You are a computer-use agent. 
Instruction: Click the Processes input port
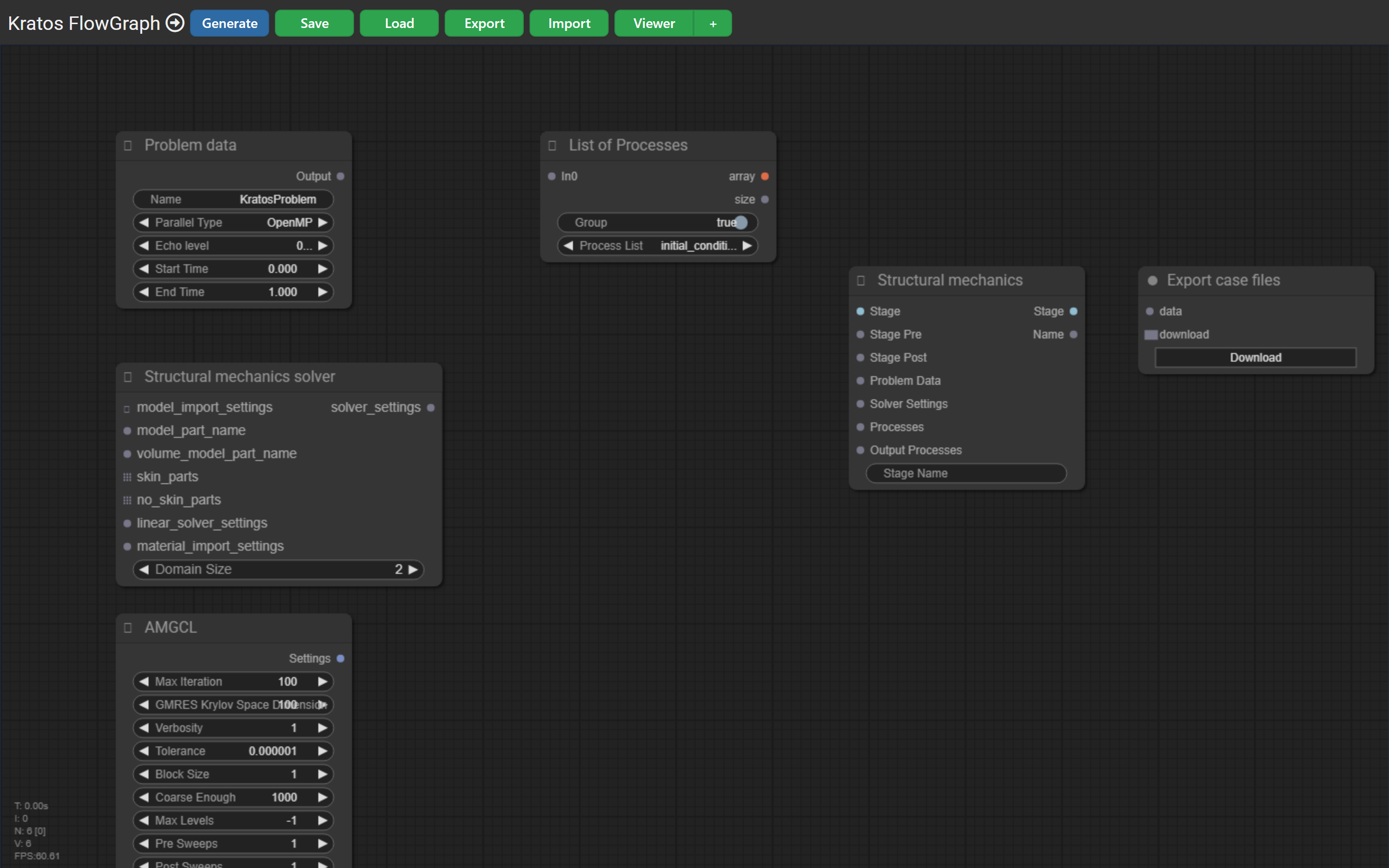pos(860,427)
